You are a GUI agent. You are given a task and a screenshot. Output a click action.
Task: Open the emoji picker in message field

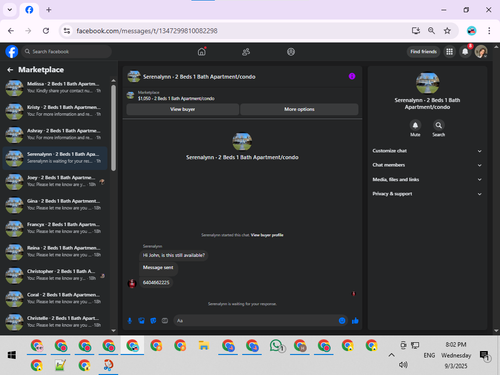pyautogui.click(x=342, y=321)
